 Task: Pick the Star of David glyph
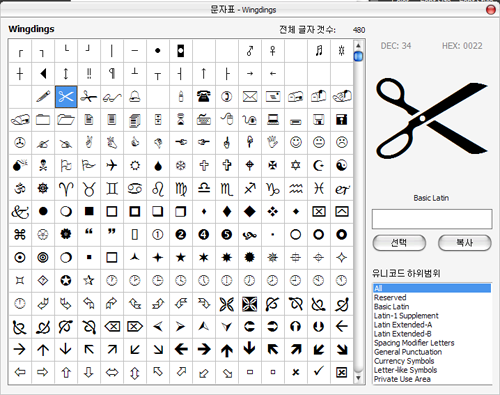(x=296, y=165)
